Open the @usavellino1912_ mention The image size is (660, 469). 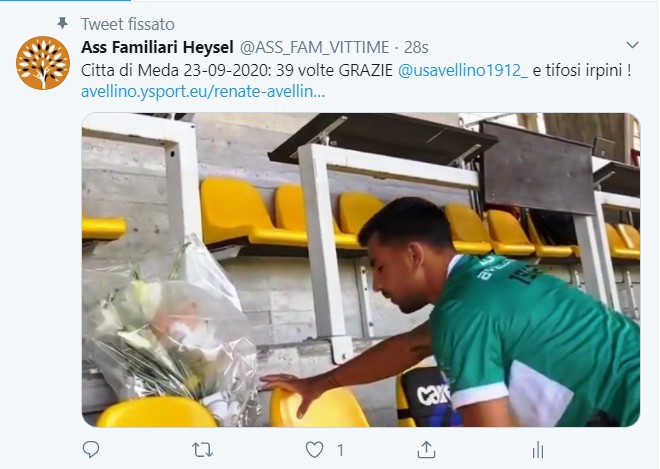coord(463,70)
